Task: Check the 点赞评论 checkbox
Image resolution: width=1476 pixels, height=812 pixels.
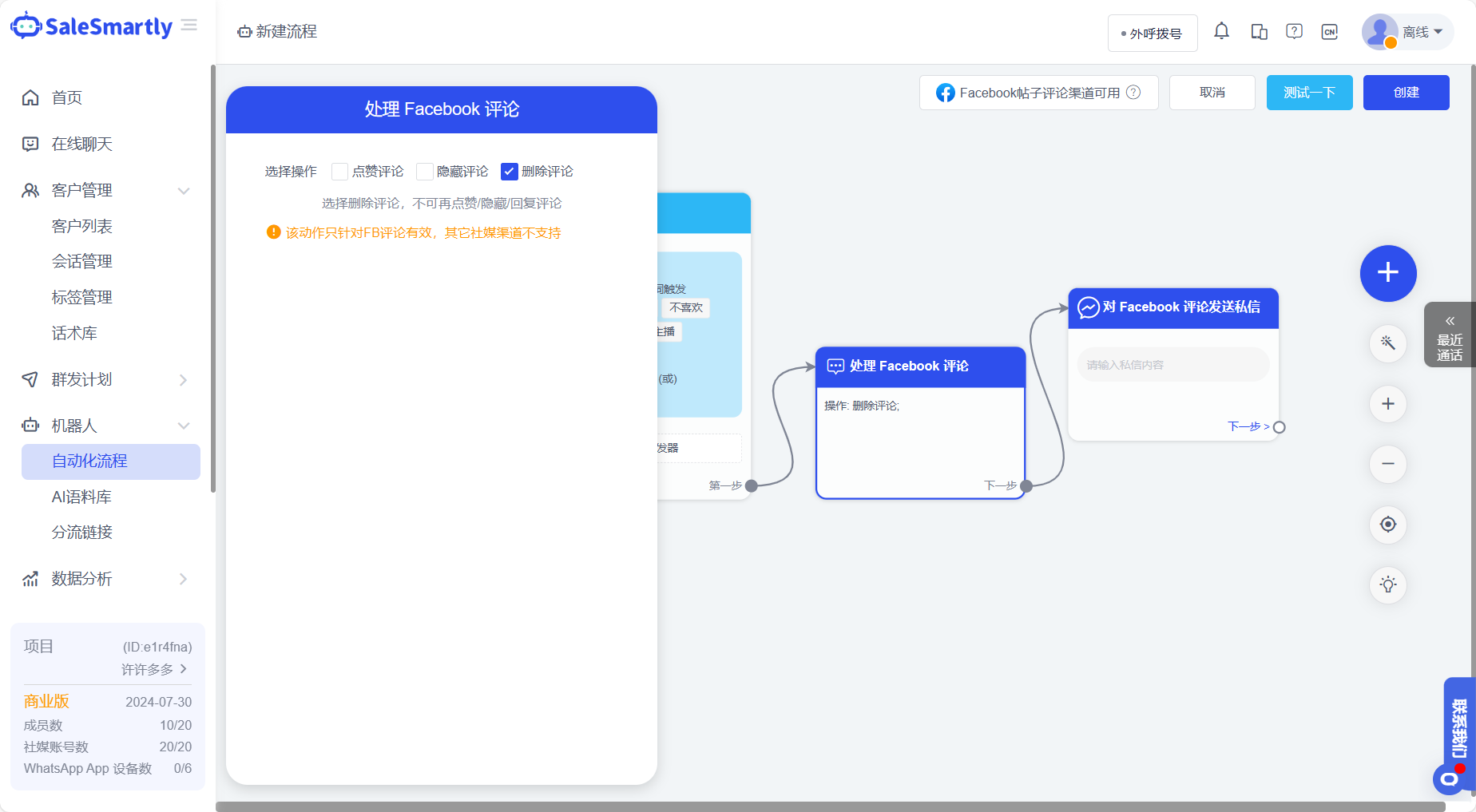Action: click(339, 172)
